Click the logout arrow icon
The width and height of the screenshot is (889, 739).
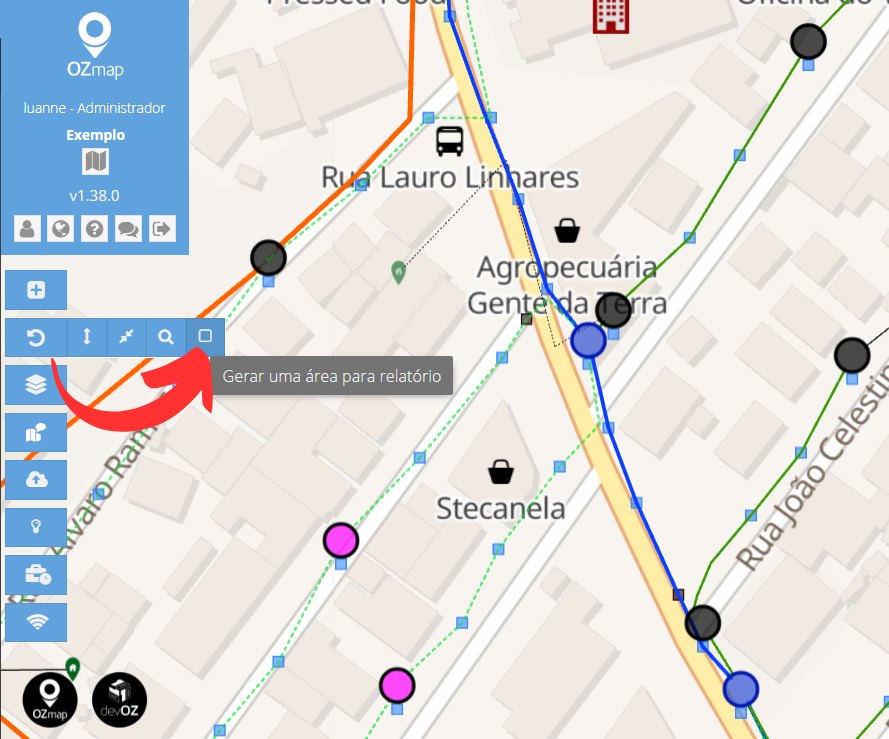click(162, 229)
